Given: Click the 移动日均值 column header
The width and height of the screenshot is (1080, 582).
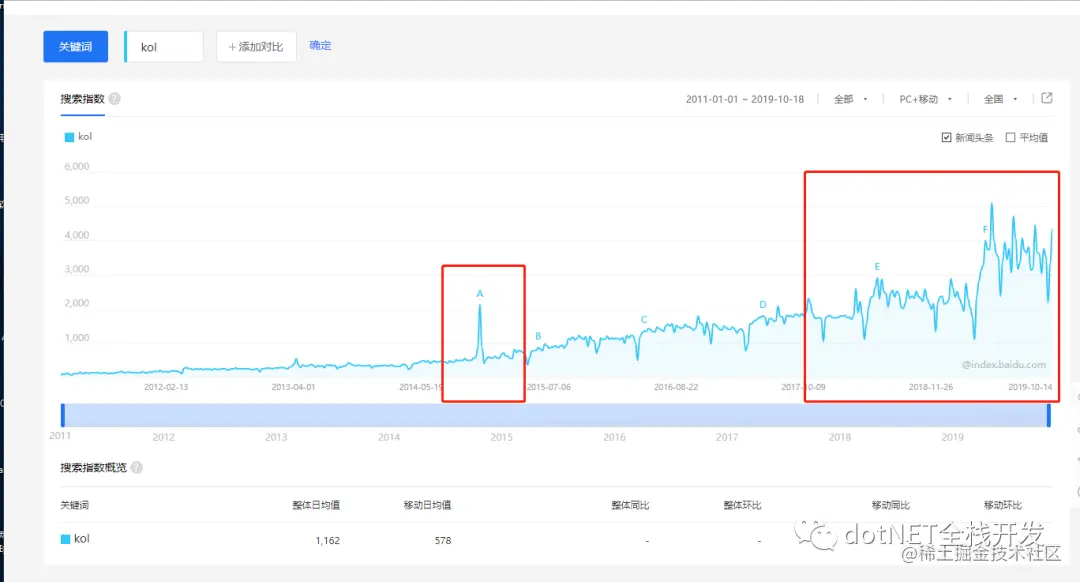Looking at the screenshot, I should point(427,505).
